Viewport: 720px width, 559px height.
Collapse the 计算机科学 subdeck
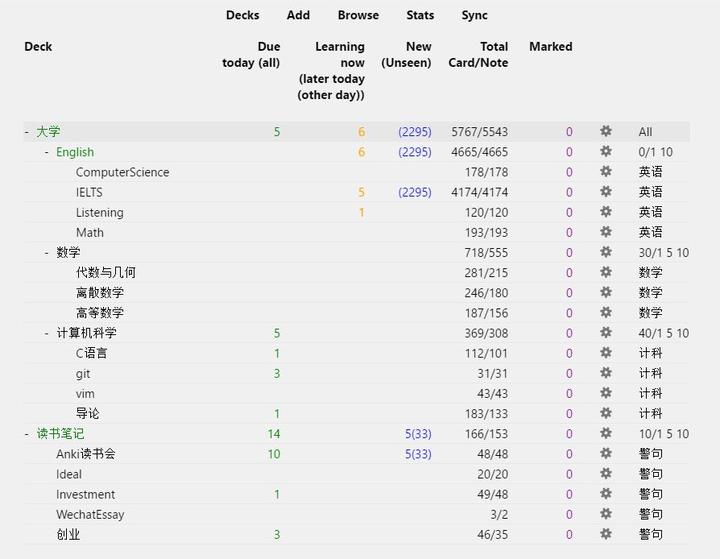click(47, 333)
